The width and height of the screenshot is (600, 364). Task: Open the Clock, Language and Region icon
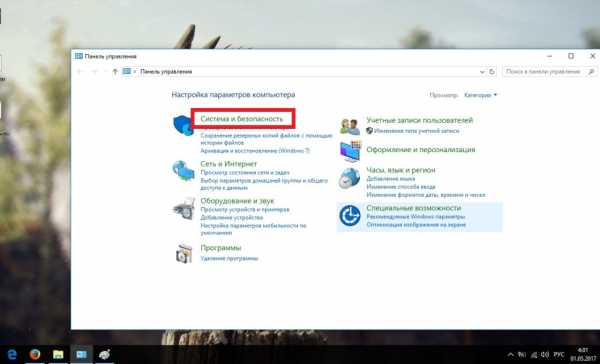coord(349,178)
